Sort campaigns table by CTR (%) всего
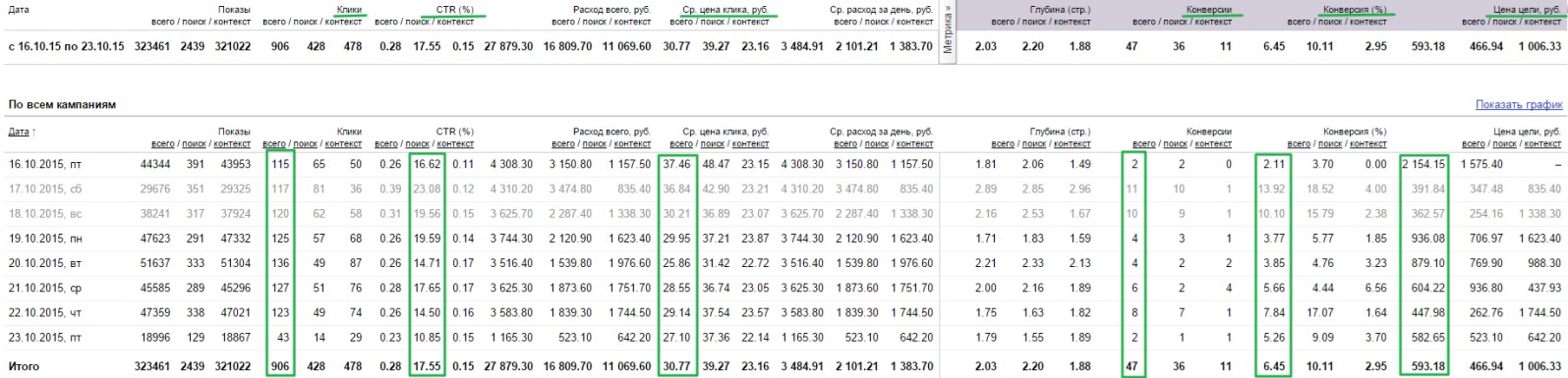The width and height of the screenshot is (1568, 378). pyautogui.click(x=386, y=143)
